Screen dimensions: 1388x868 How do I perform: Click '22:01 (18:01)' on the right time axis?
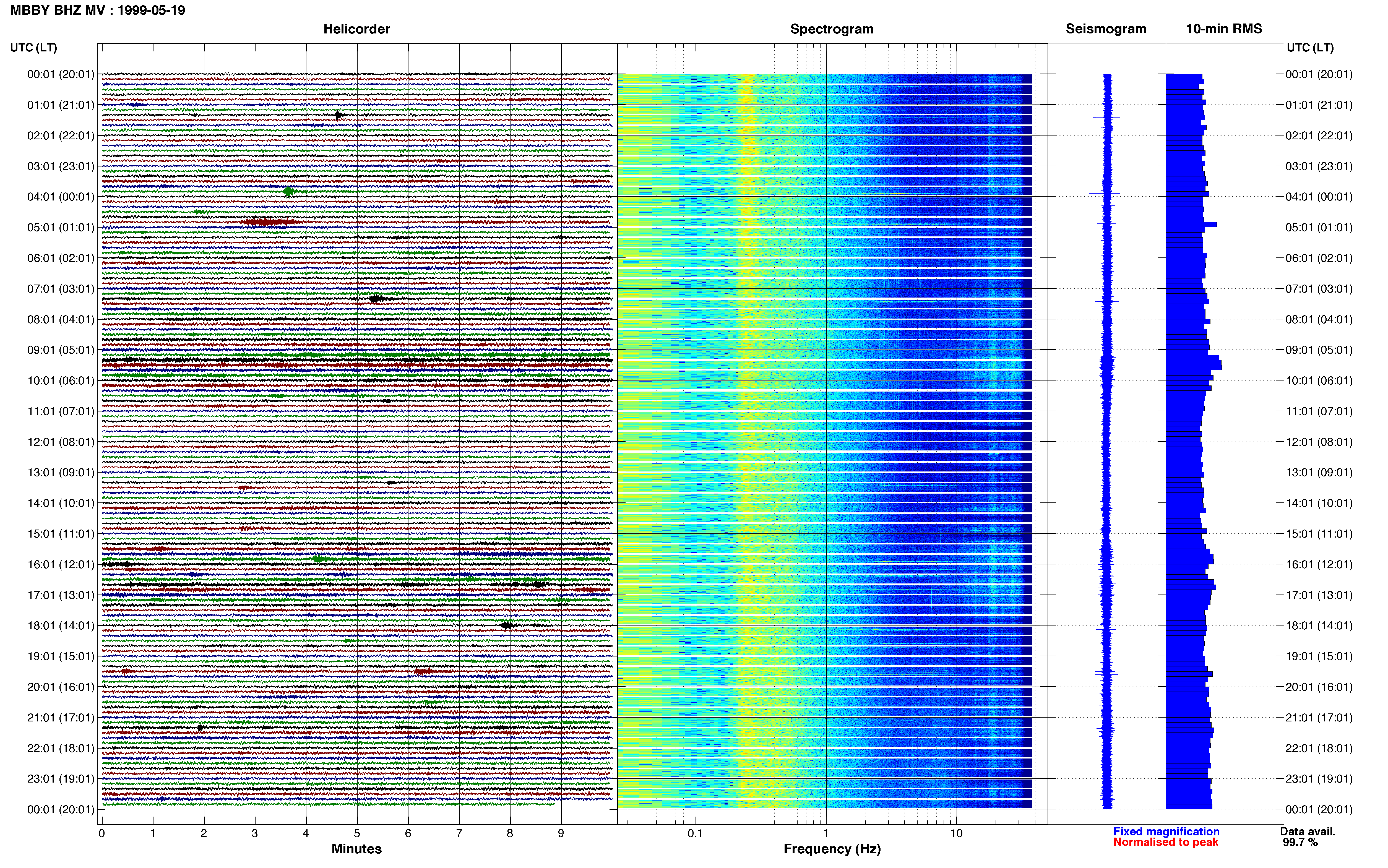tap(1319, 748)
